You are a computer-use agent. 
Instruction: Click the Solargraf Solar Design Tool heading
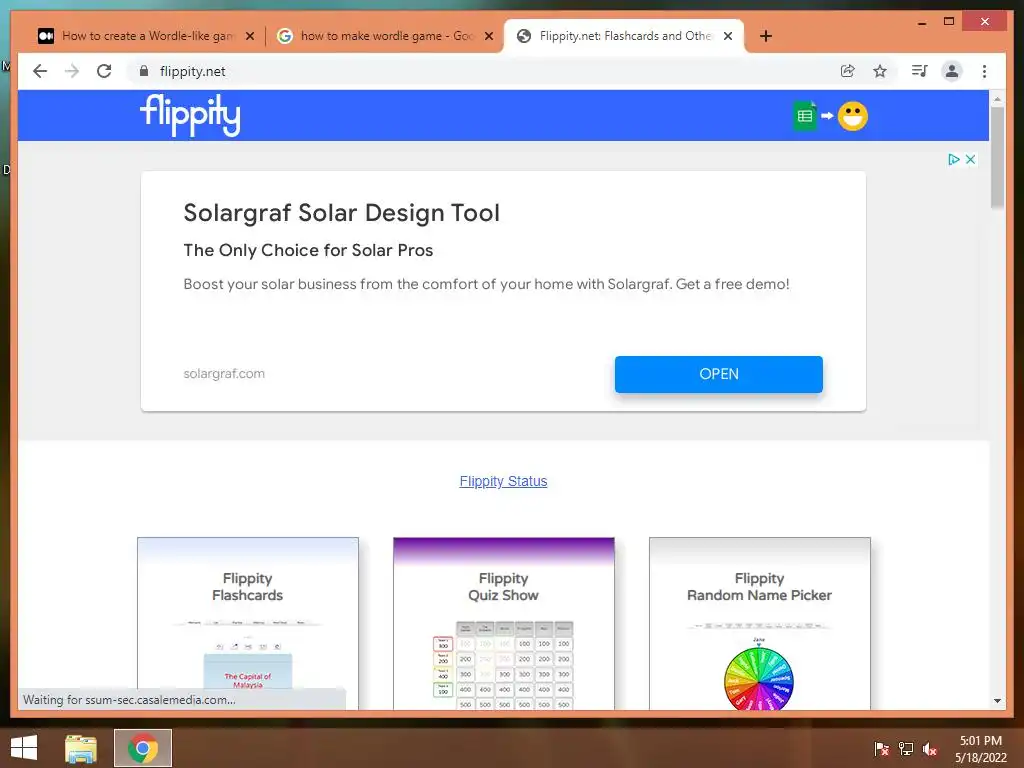tap(342, 213)
